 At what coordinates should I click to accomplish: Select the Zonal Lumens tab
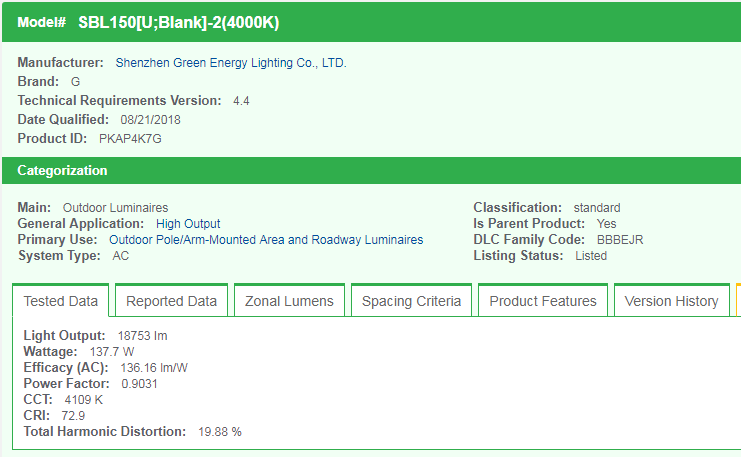pos(289,301)
